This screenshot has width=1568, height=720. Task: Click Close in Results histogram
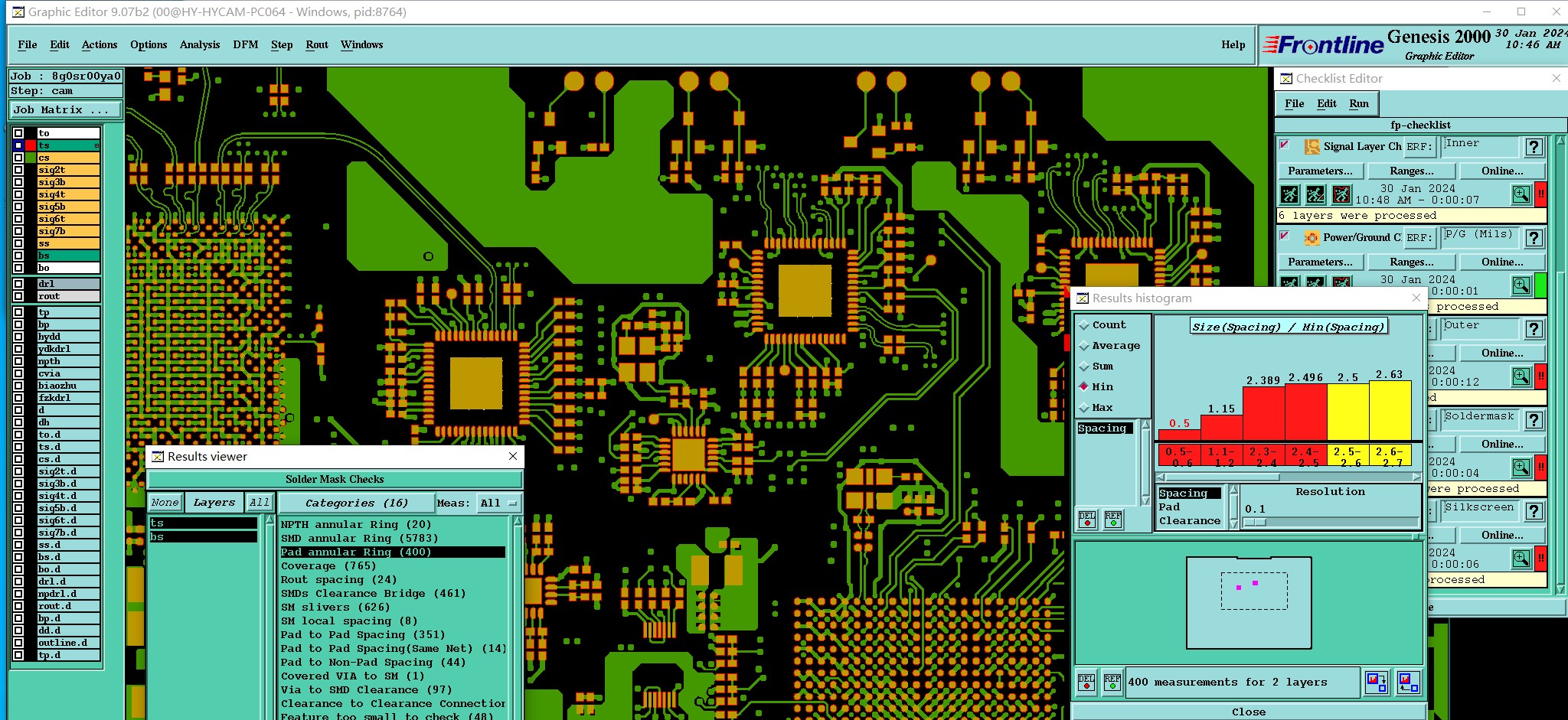coord(1249,712)
